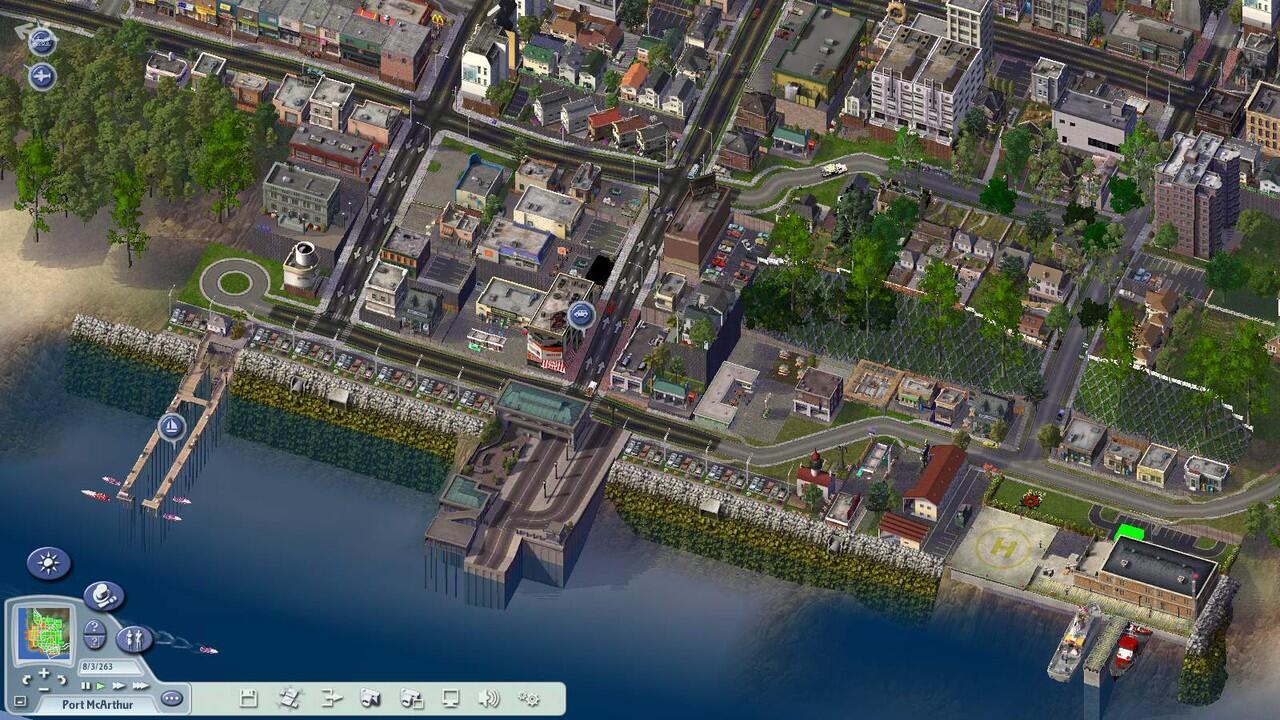Pause the simulation

coord(86,685)
